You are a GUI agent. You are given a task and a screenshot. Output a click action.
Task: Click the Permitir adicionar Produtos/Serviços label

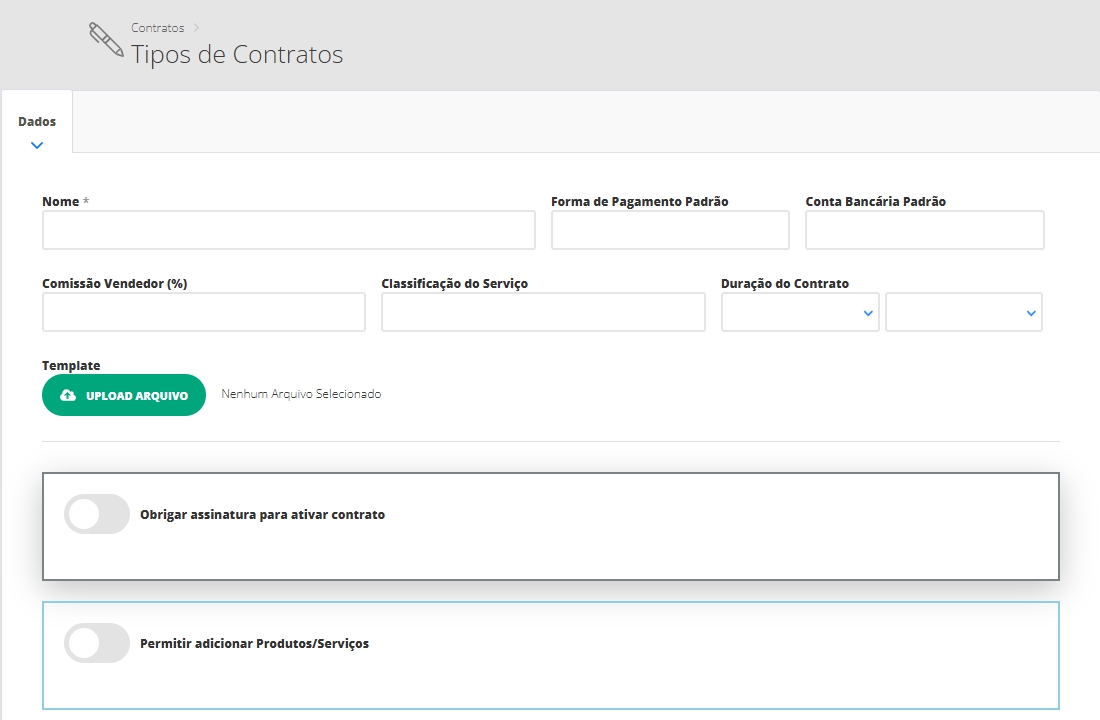(254, 644)
